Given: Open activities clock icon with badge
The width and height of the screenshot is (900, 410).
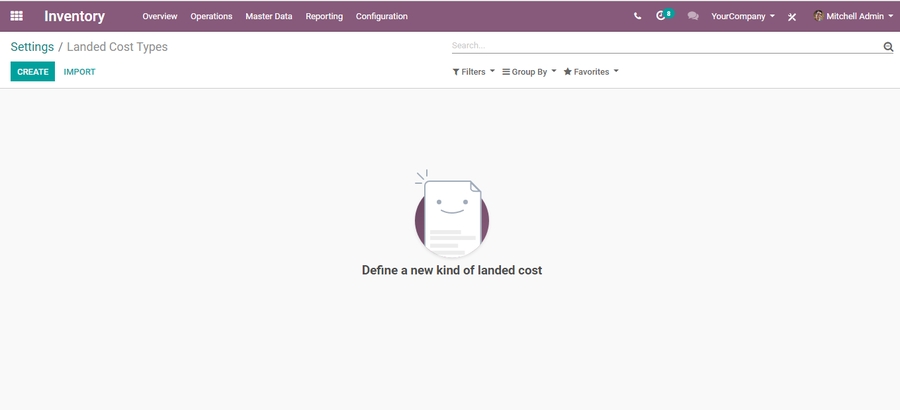Looking at the screenshot, I should [661, 16].
